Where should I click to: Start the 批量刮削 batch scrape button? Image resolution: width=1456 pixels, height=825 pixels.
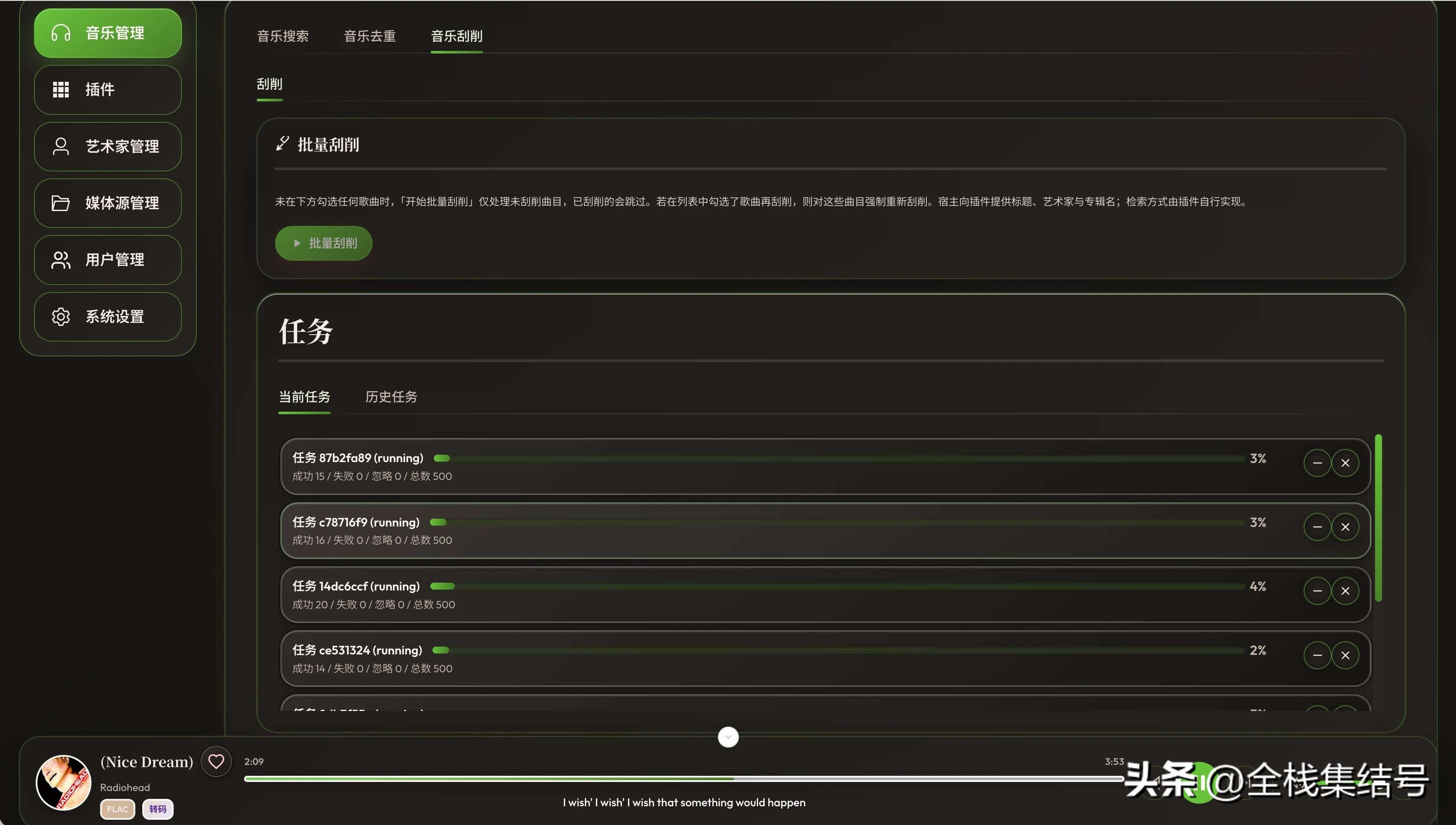pyautogui.click(x=323, y=243)
